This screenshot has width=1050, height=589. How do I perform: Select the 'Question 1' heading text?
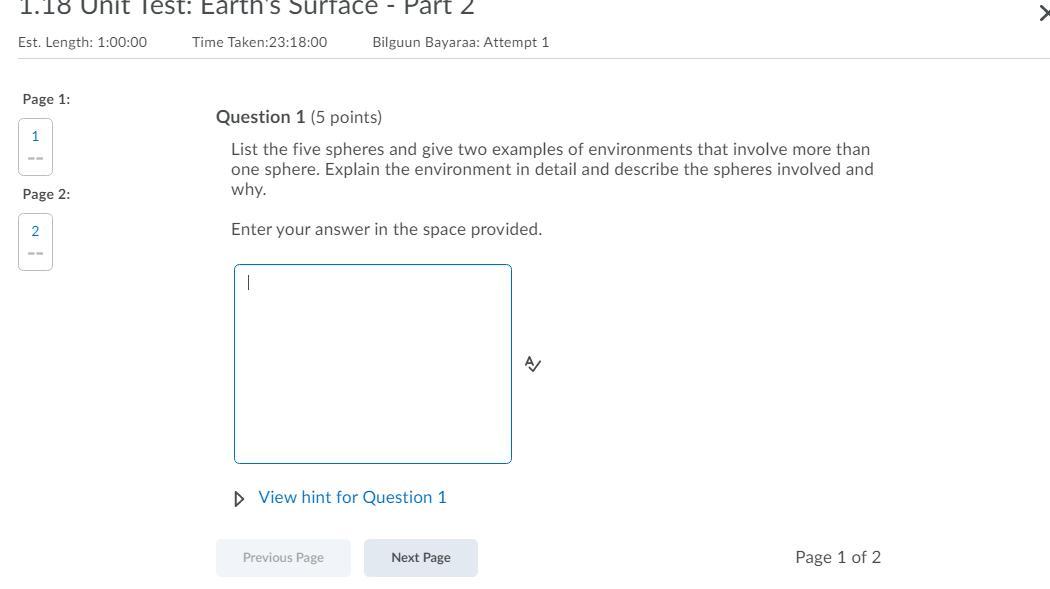click(260, 117)
